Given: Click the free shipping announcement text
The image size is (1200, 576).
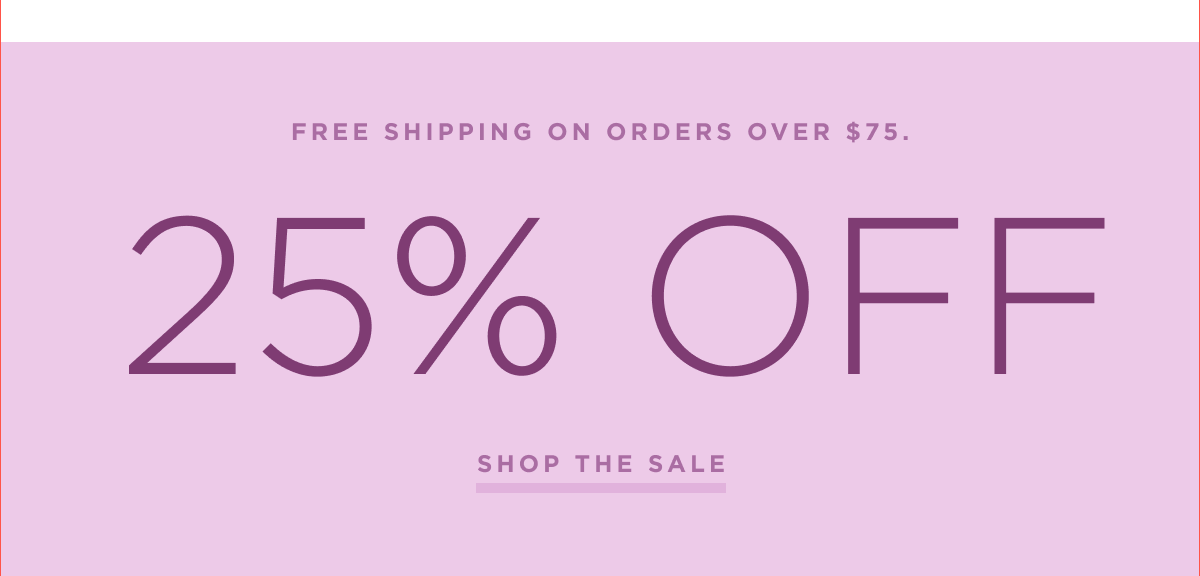Looking at the screenshot, I should click(601, 132).
